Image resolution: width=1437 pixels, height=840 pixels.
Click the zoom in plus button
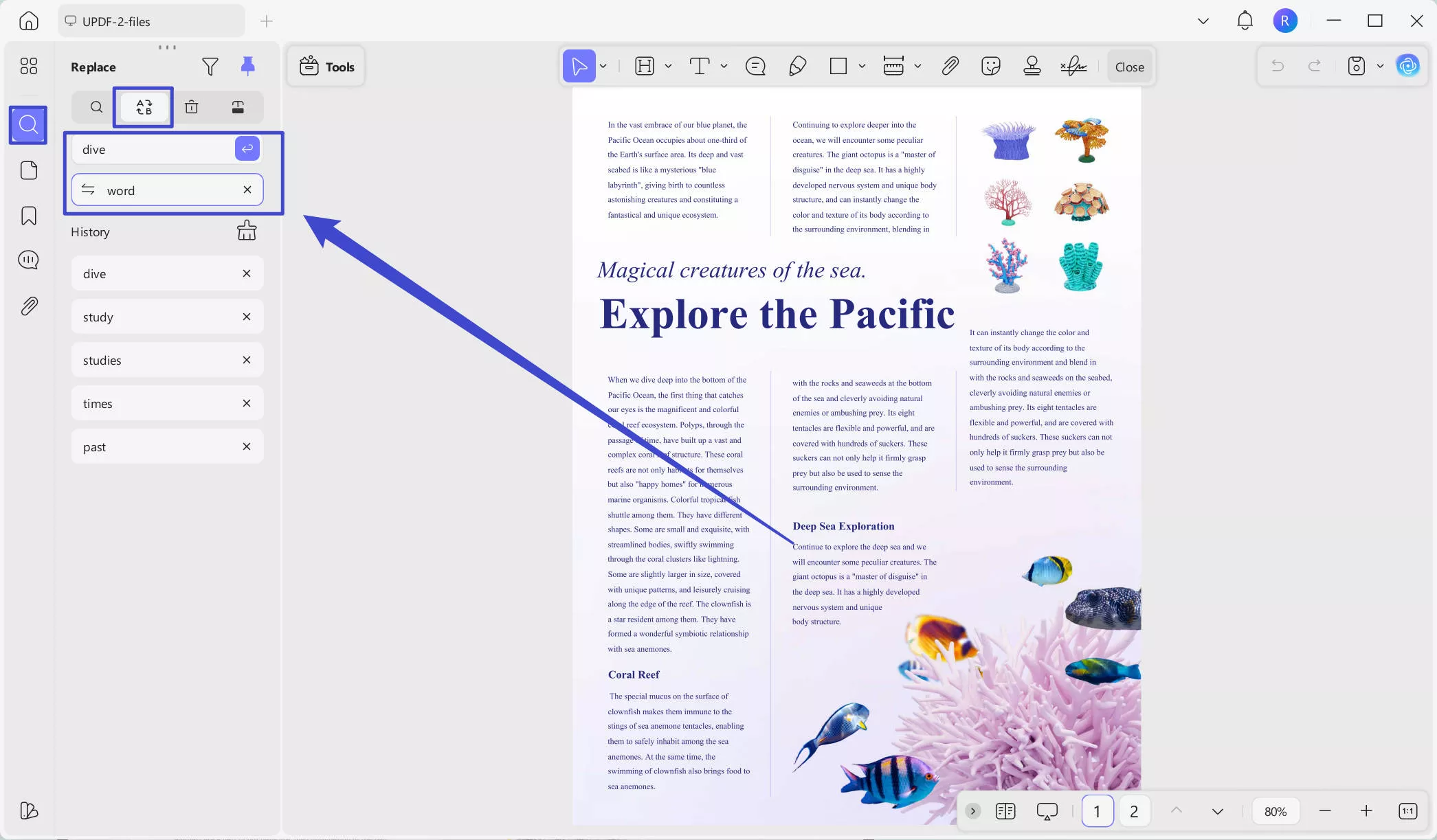[1366, 811]
